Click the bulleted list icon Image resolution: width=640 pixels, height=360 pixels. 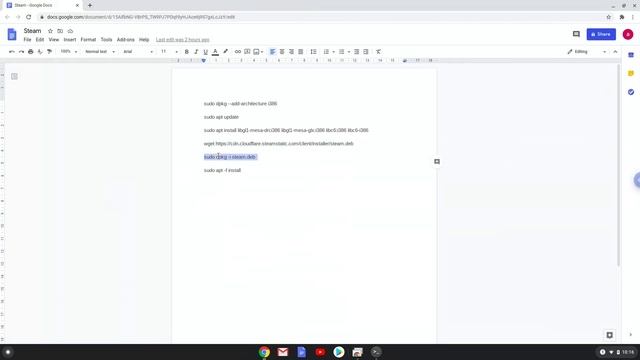[x=342, y=52]
